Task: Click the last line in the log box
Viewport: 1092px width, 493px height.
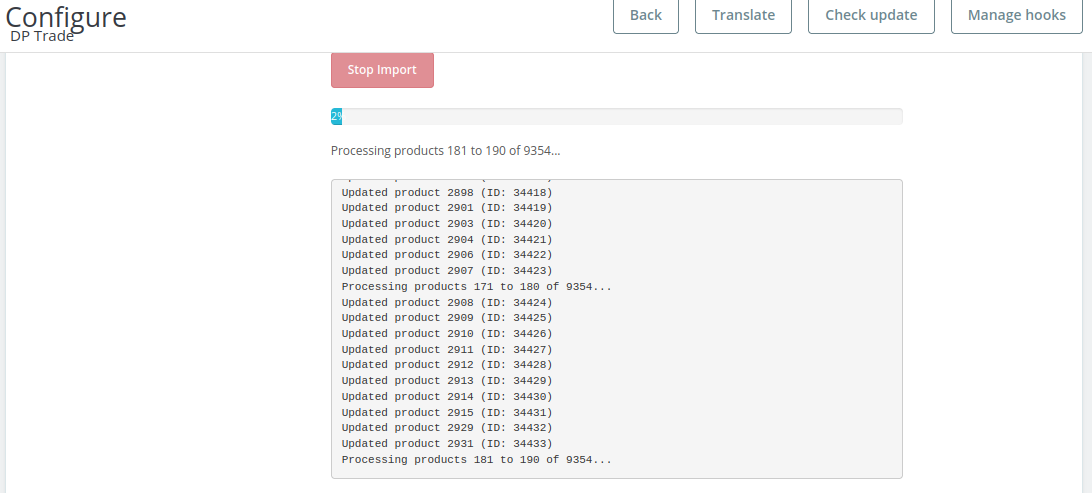Action: tap(476, 460)
